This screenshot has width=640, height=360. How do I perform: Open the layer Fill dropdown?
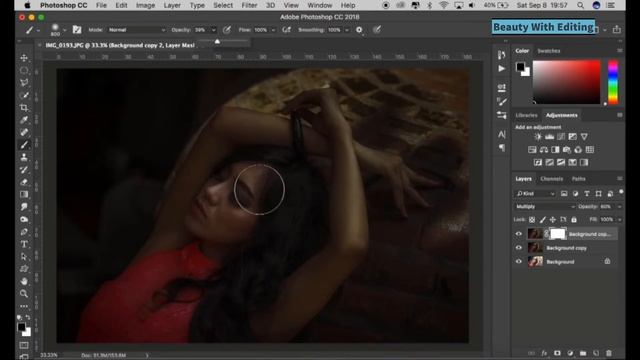pos(620,220)
